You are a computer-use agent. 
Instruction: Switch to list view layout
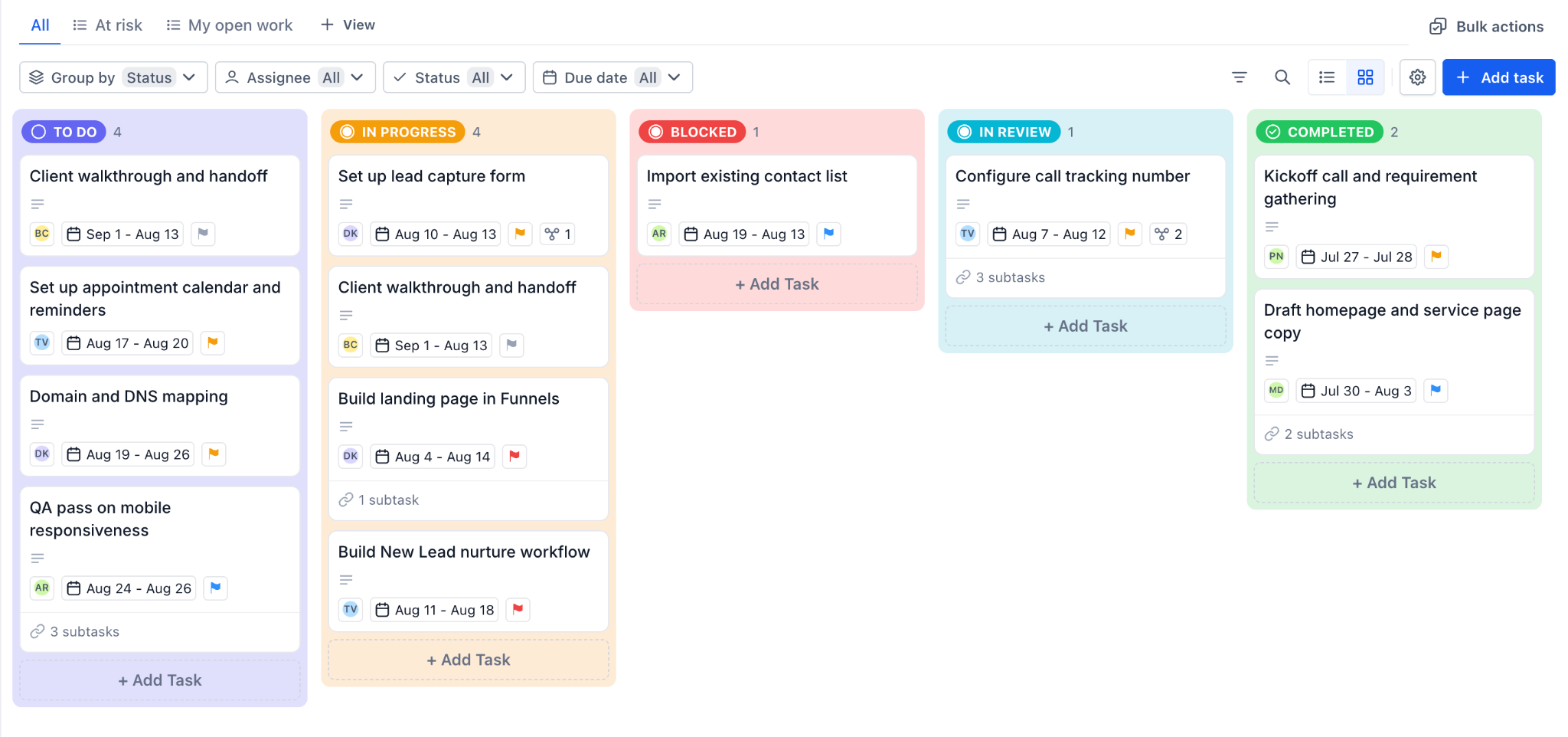pos(1327,77)
